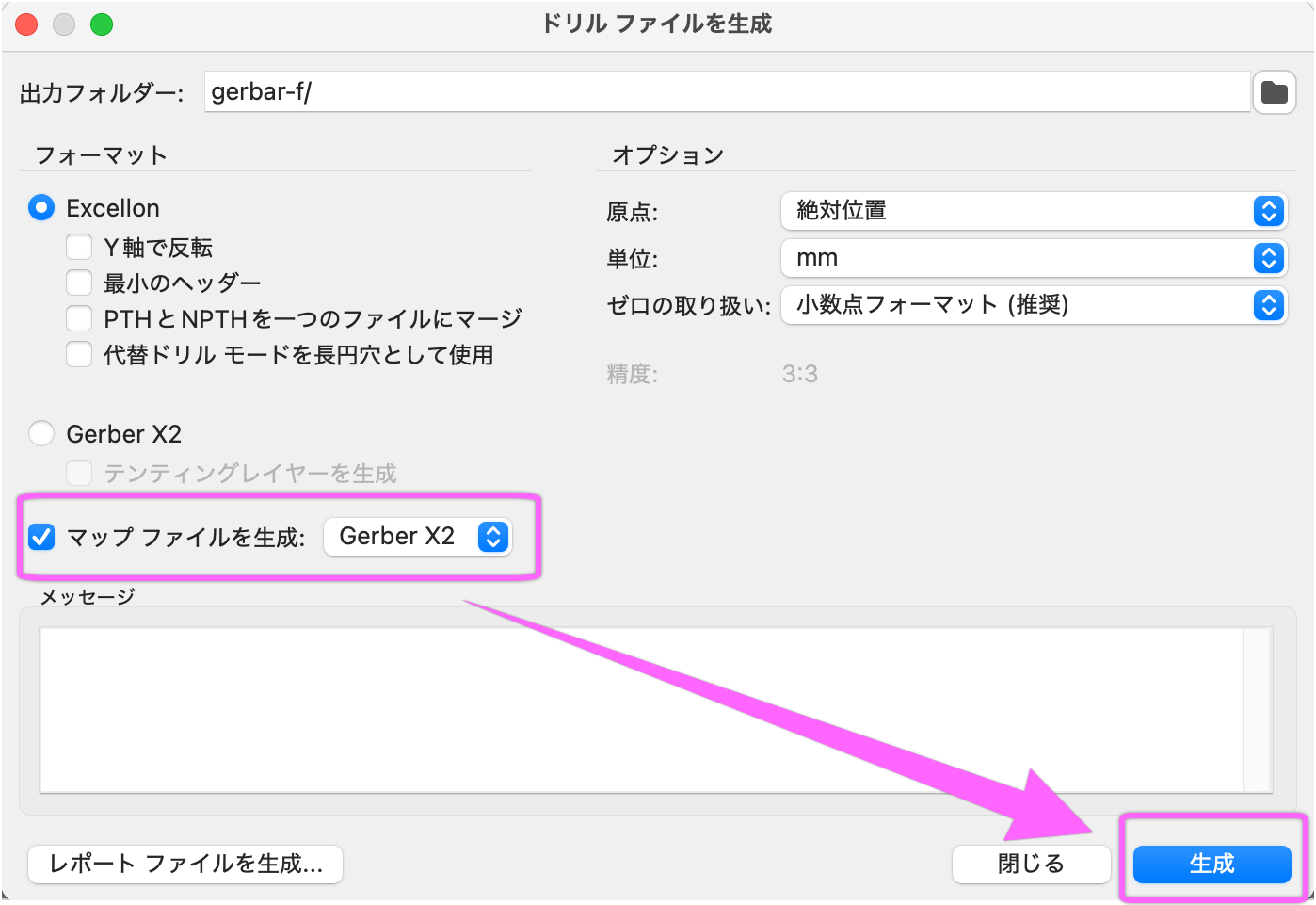This screenshot has width=1316, height=905.
Task: Click the メッセージ label
Action: [88, 597]
